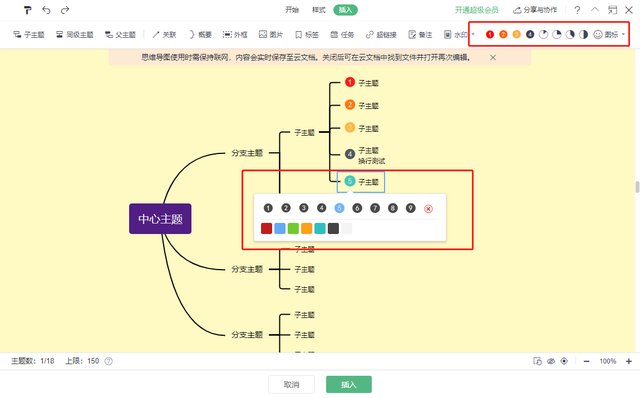Apply orange priority 2 icon from toolbar

[x=503, y=35]
